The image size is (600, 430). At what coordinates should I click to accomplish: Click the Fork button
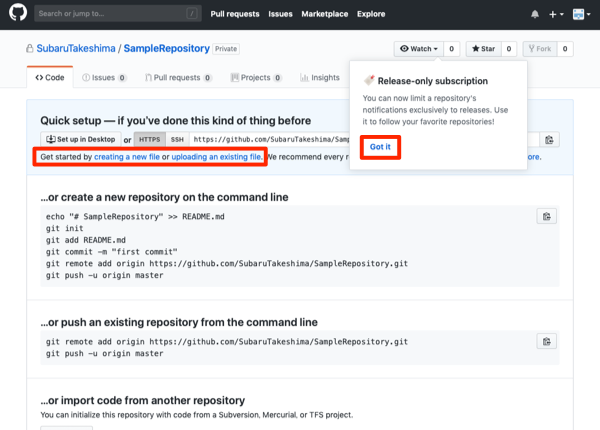point(540,49)
